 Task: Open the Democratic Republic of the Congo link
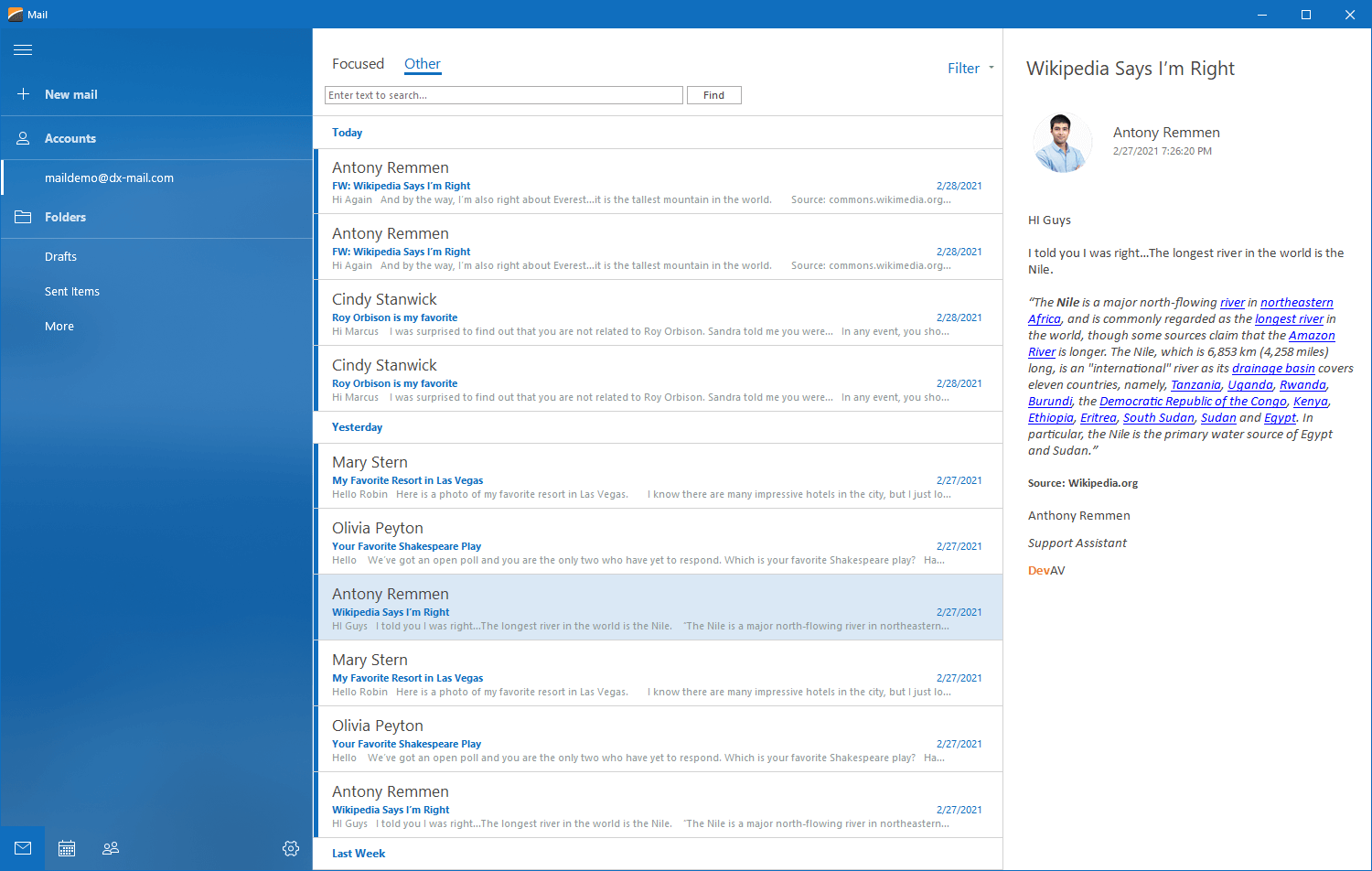[x=1192, y=401]
